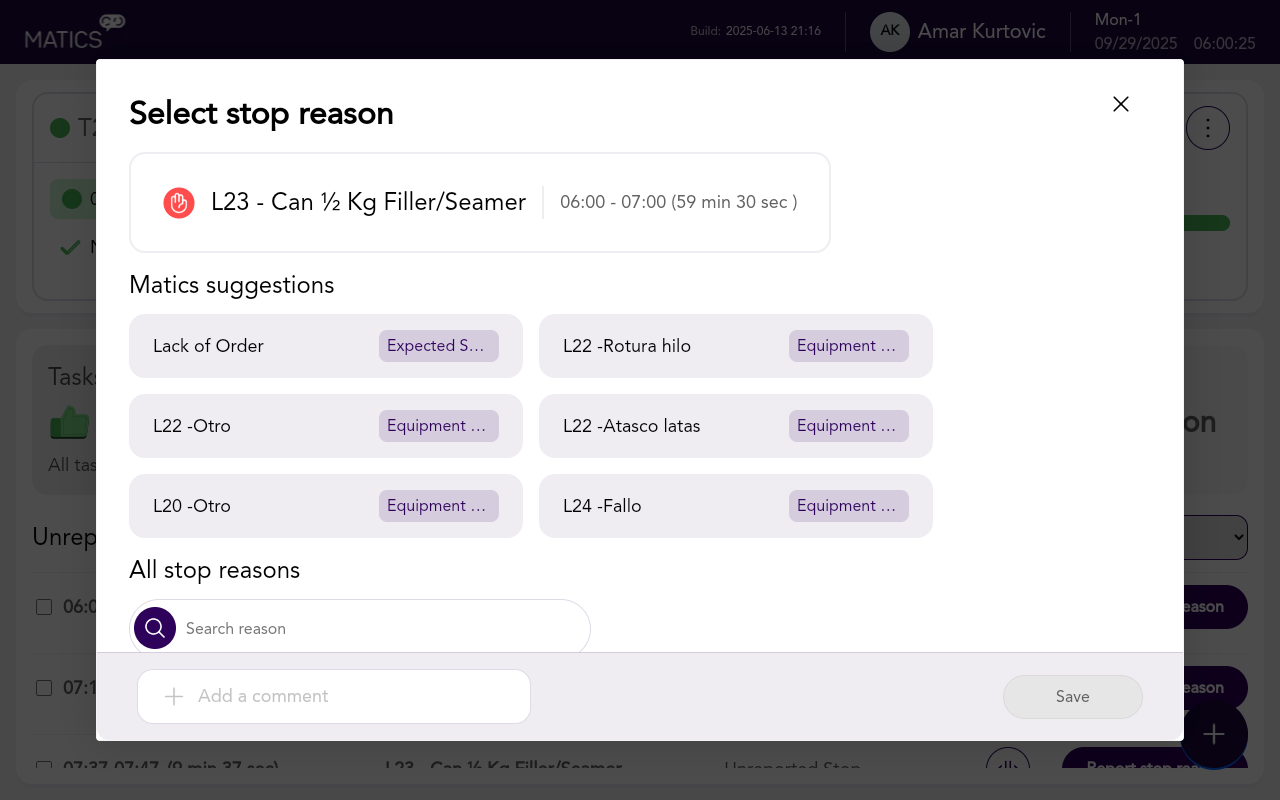Choose the L20 -Otro suggestion

[326, 506]
